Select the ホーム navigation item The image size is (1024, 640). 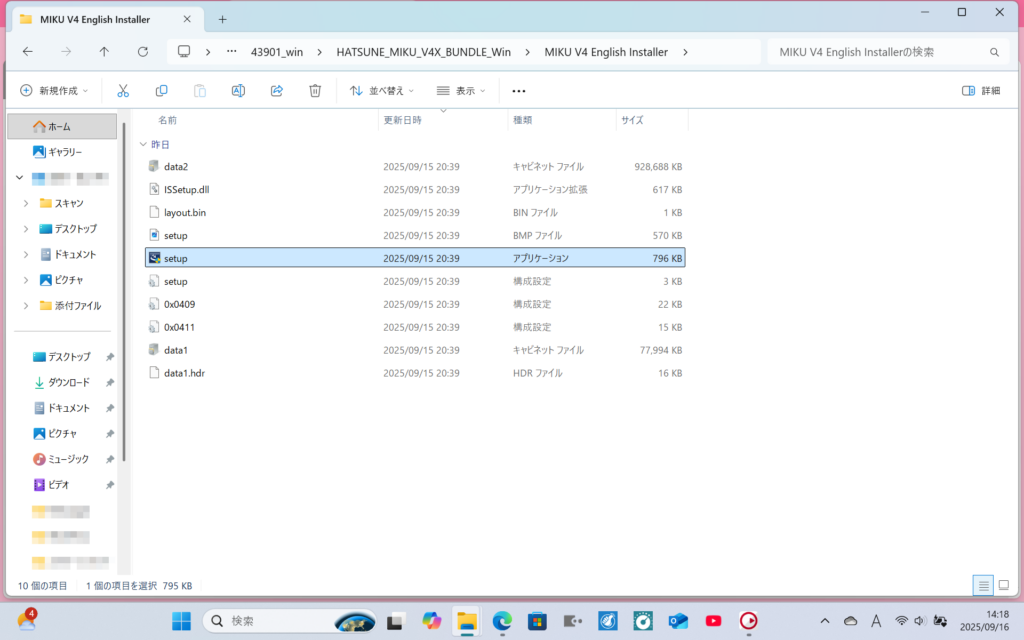(58, 126)
